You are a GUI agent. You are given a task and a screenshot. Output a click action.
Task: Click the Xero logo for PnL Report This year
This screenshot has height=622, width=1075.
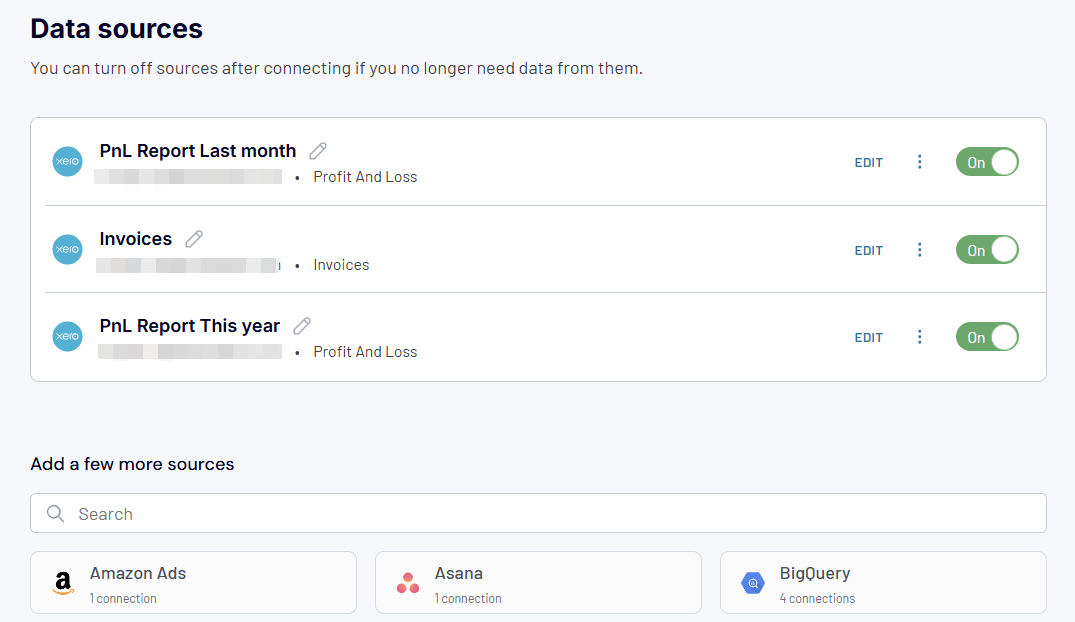67,337
